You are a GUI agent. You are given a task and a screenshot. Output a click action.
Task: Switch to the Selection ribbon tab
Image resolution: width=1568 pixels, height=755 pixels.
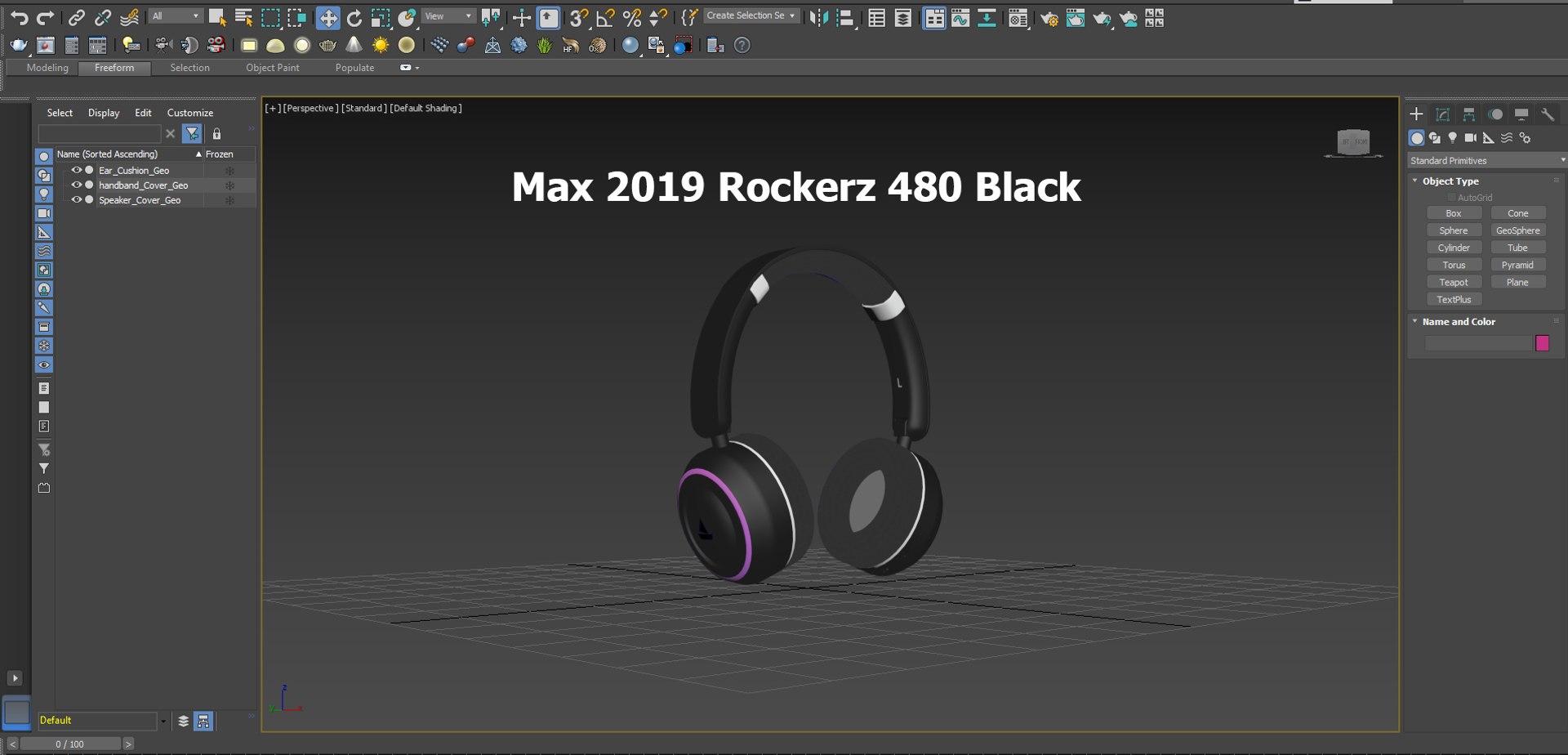point(189,68)
